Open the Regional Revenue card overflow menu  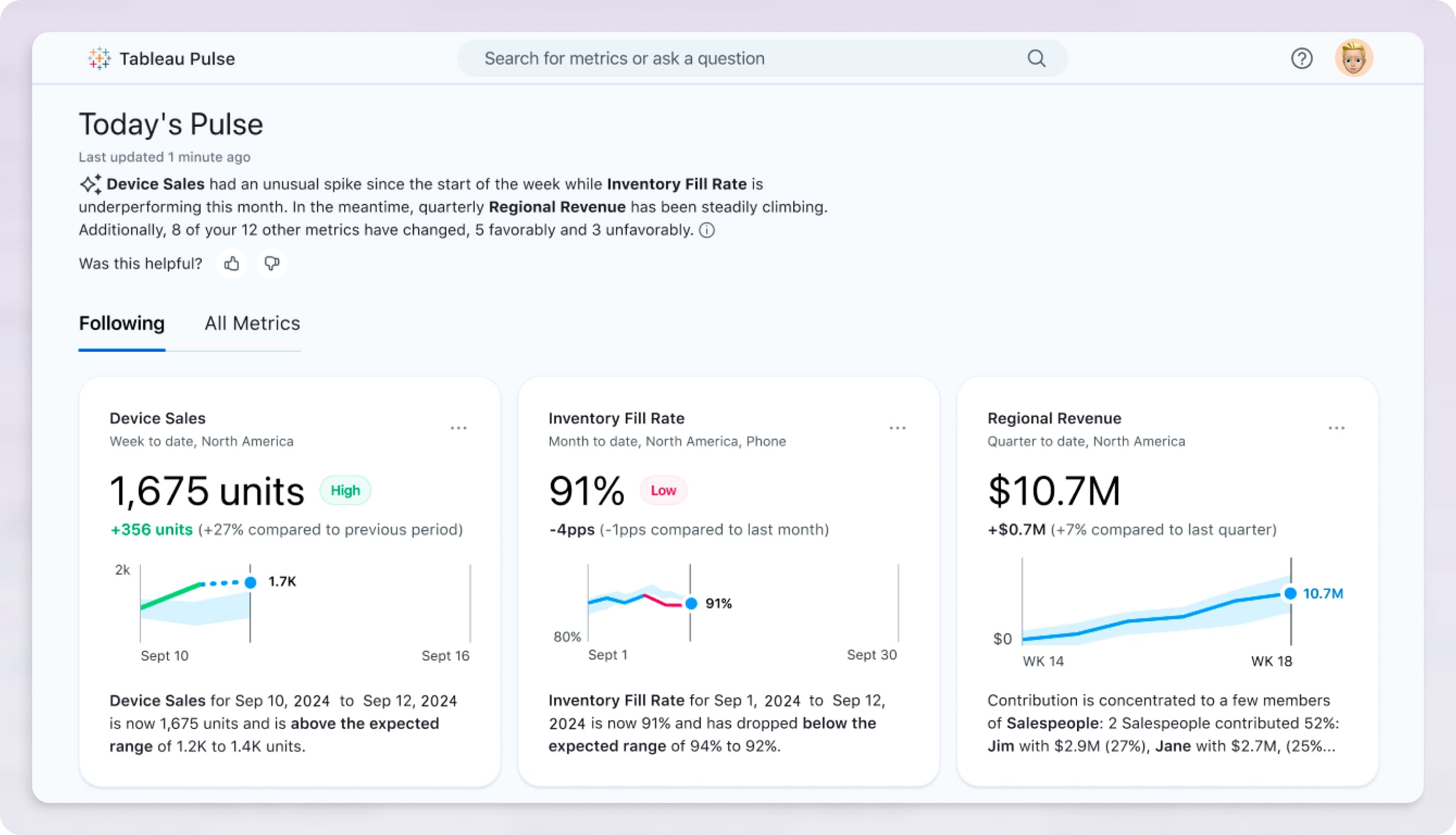(1336, 427)
